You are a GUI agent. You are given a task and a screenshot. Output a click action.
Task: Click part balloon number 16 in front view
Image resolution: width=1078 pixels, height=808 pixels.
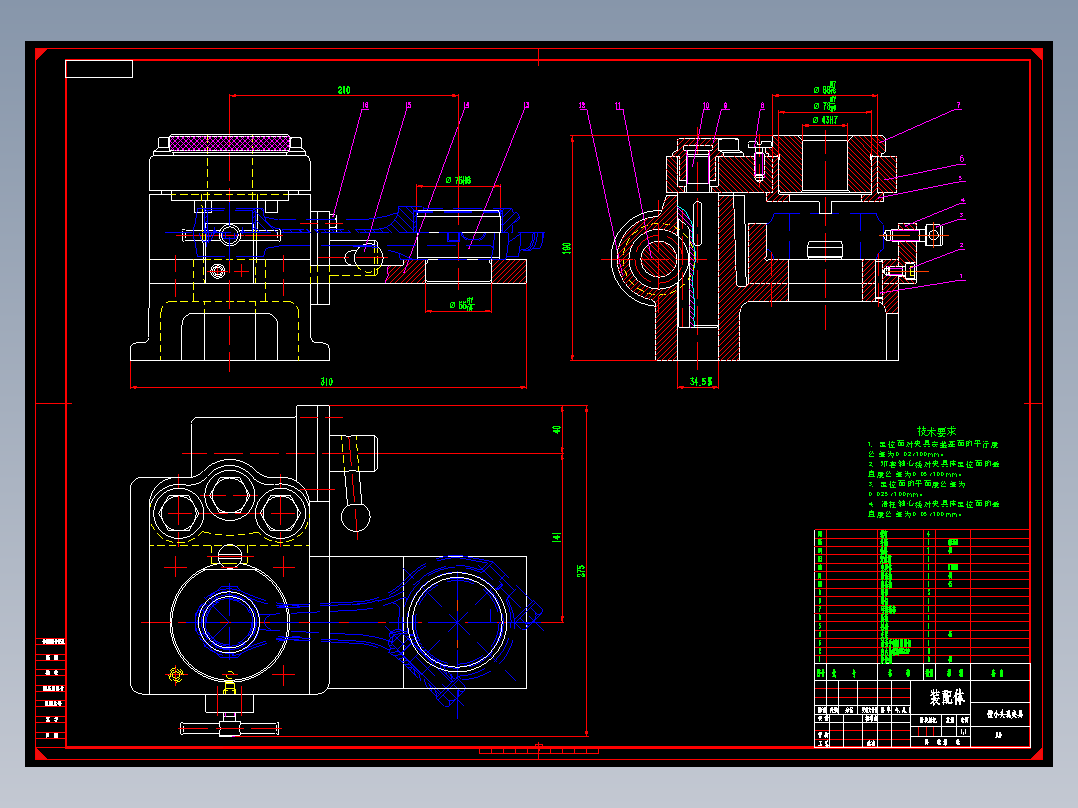coord(365,106)
